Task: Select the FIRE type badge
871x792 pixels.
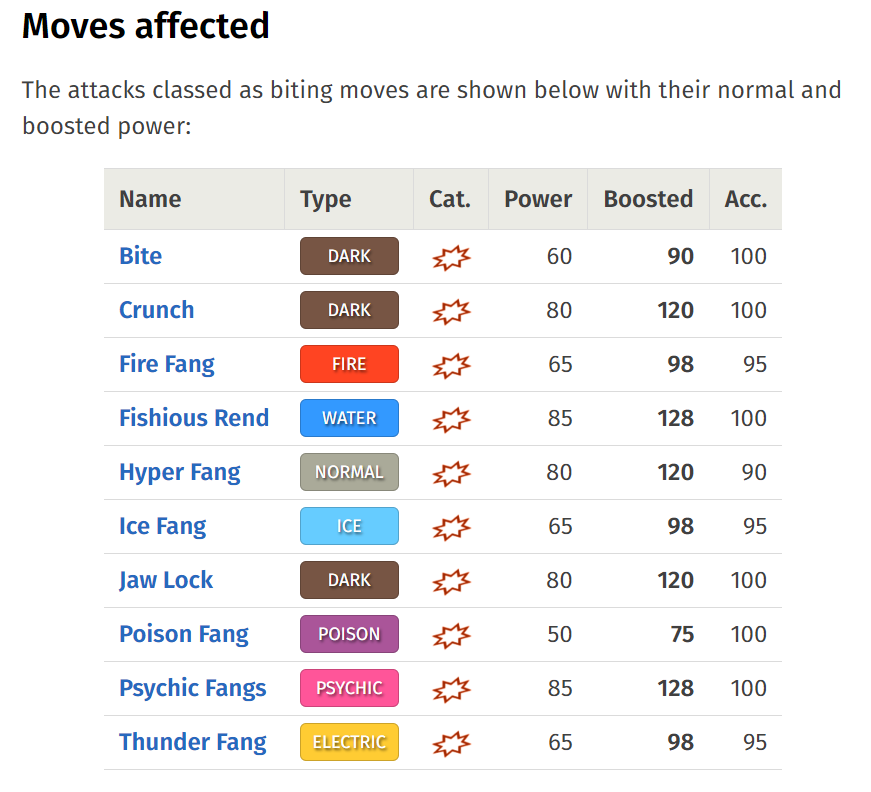Action: click(349, 364)
